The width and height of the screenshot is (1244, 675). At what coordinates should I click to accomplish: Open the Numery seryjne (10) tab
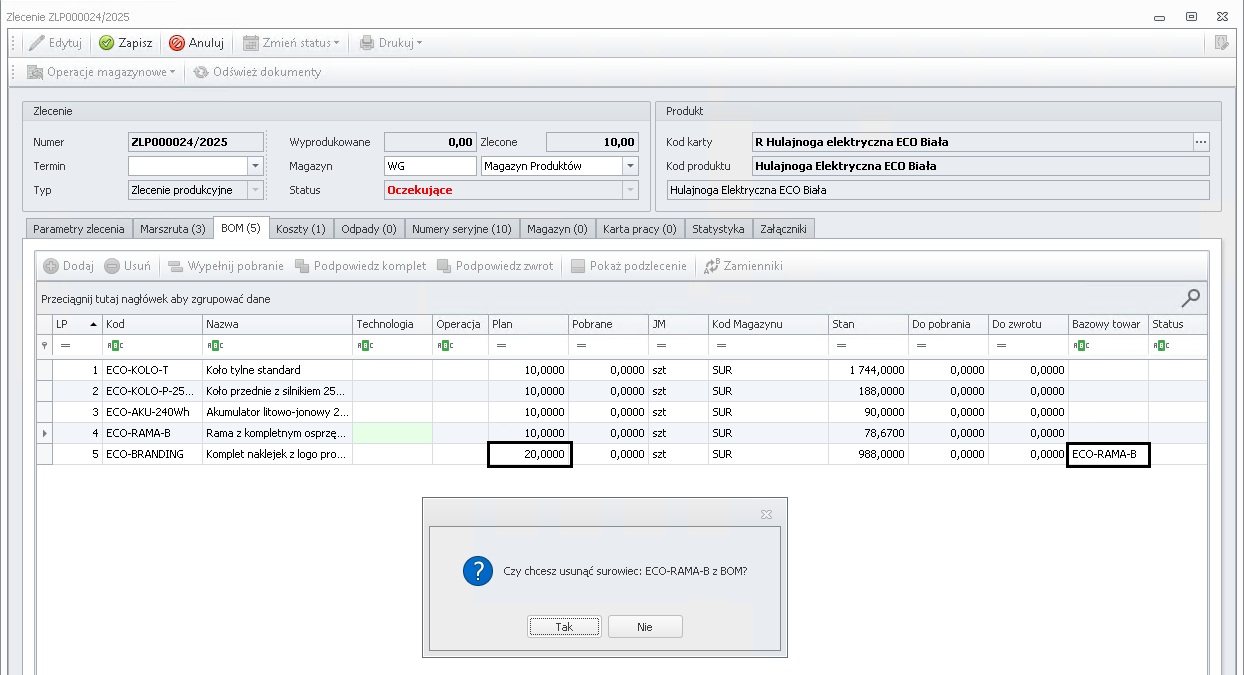tap(462, 229)
